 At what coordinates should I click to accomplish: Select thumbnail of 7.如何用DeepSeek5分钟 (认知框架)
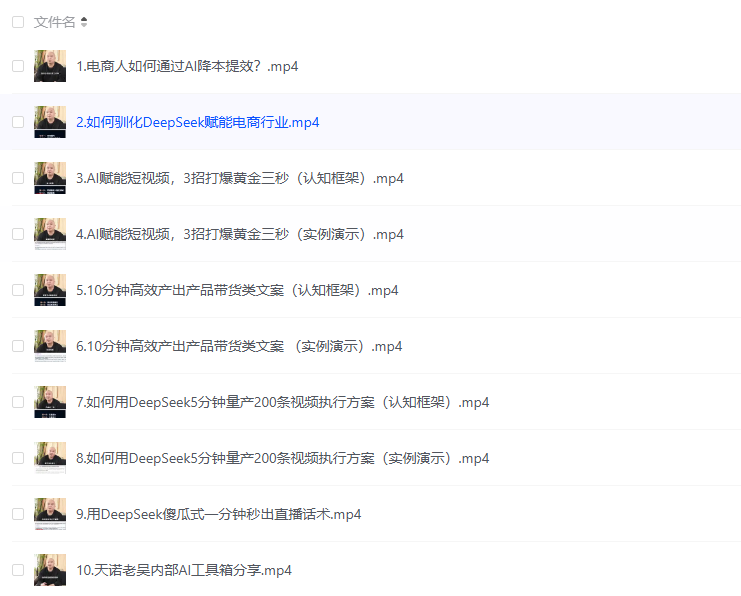point(50,402)
